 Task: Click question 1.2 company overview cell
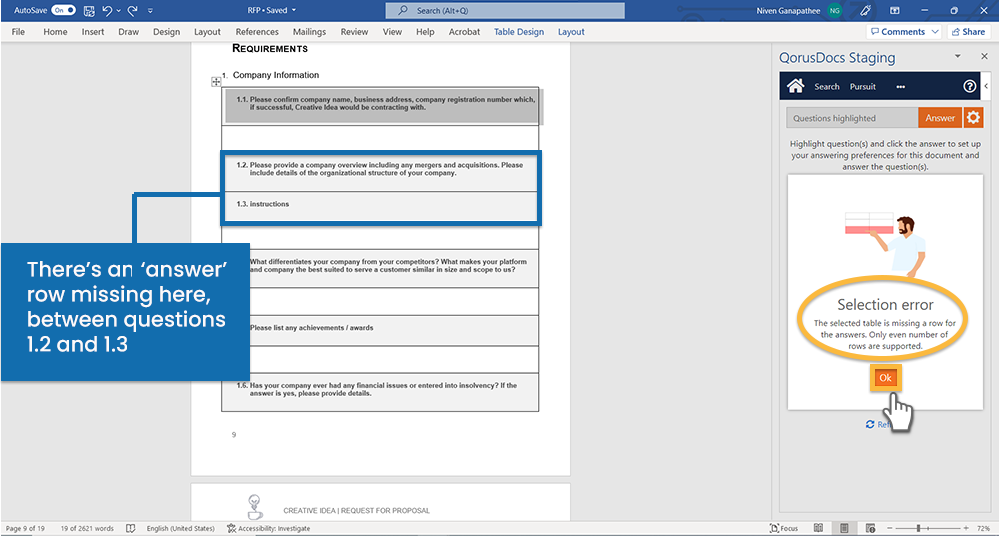coord(380,171)
